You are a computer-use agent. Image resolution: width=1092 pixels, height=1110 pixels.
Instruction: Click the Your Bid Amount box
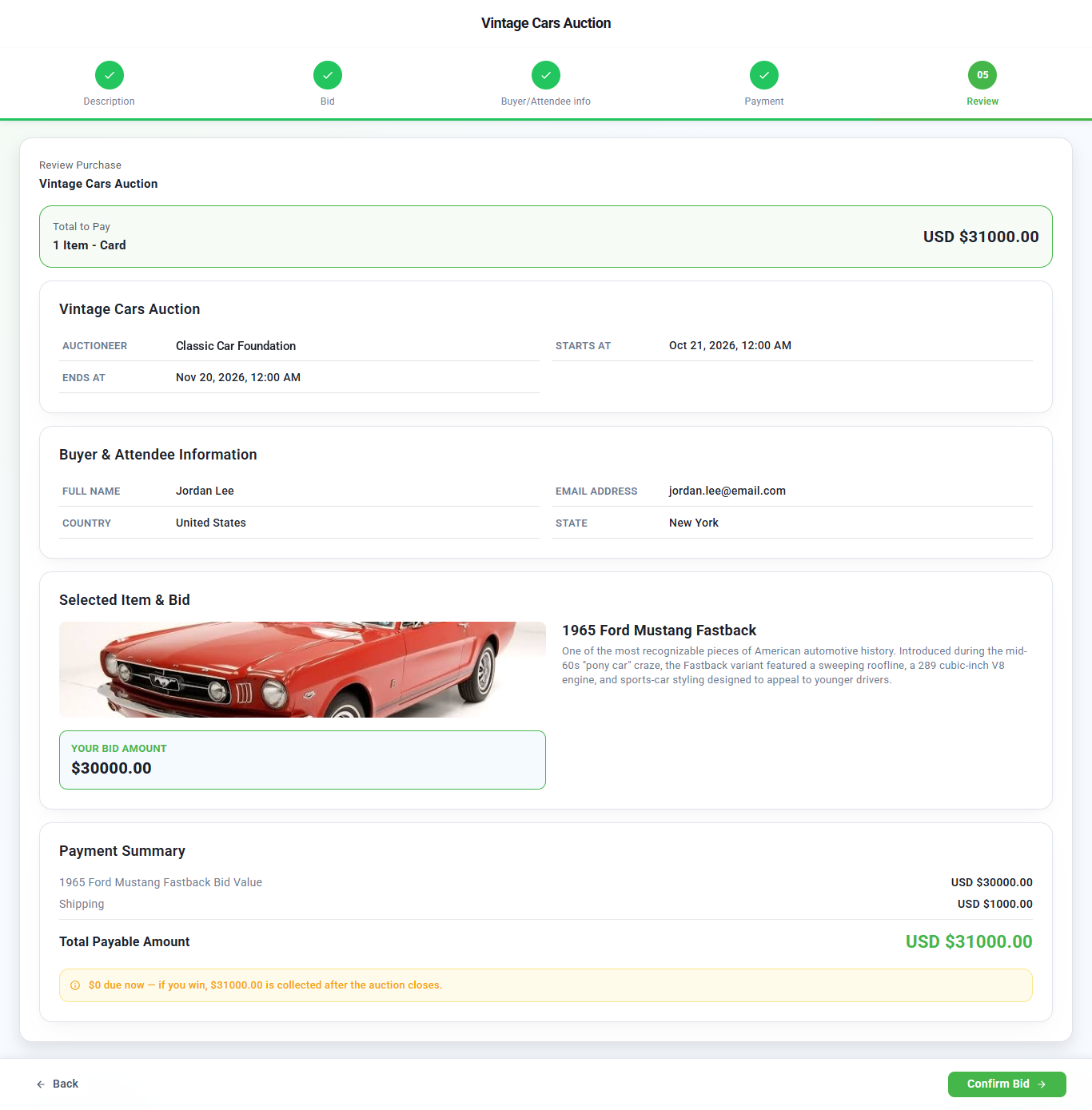click(x=302, y=760)
